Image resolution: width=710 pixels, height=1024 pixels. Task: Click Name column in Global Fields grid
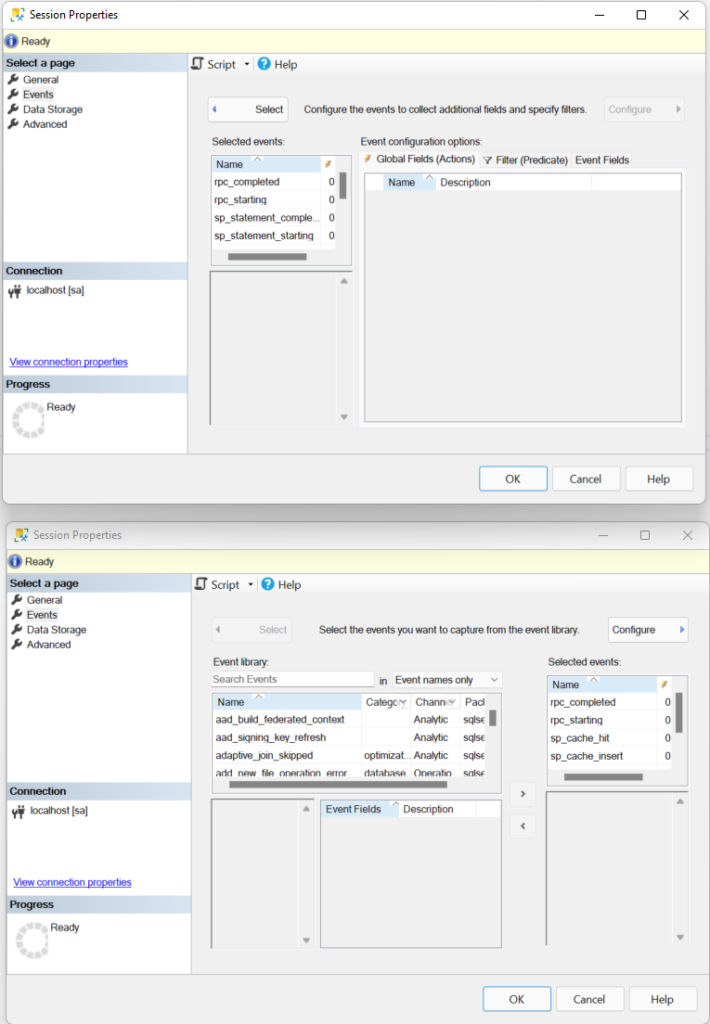409,182
